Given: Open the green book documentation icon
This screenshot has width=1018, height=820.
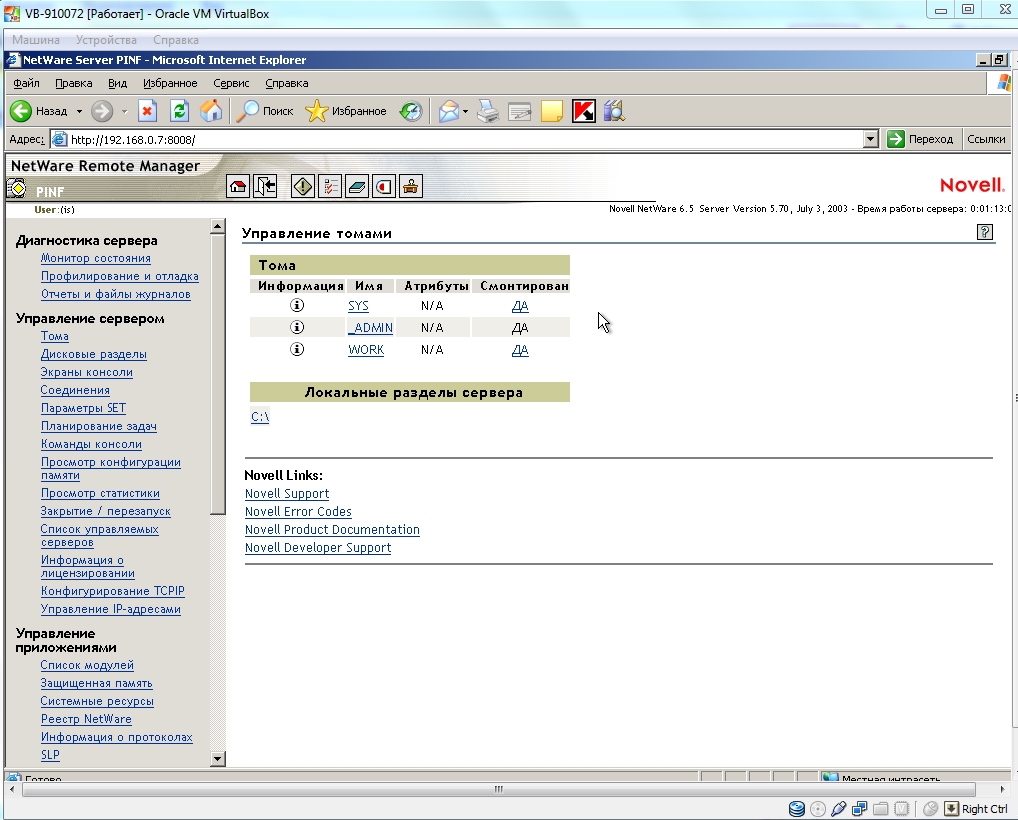Looking at the screenshot, I should (357, 187).
